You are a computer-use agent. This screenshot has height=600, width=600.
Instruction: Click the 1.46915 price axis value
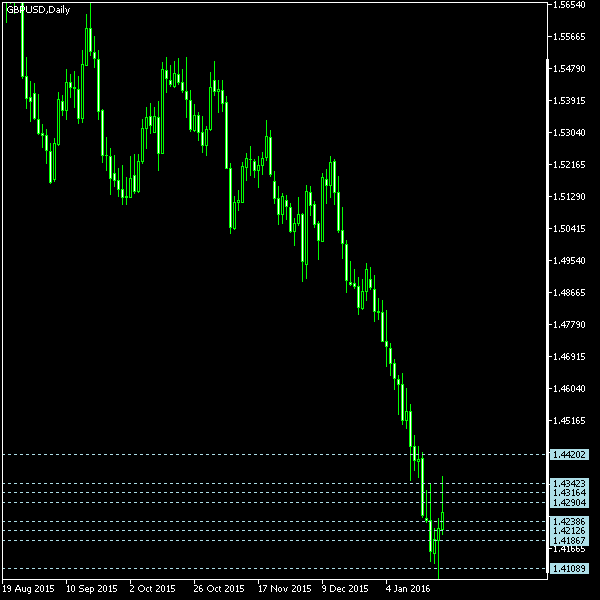tap(569, 356)
